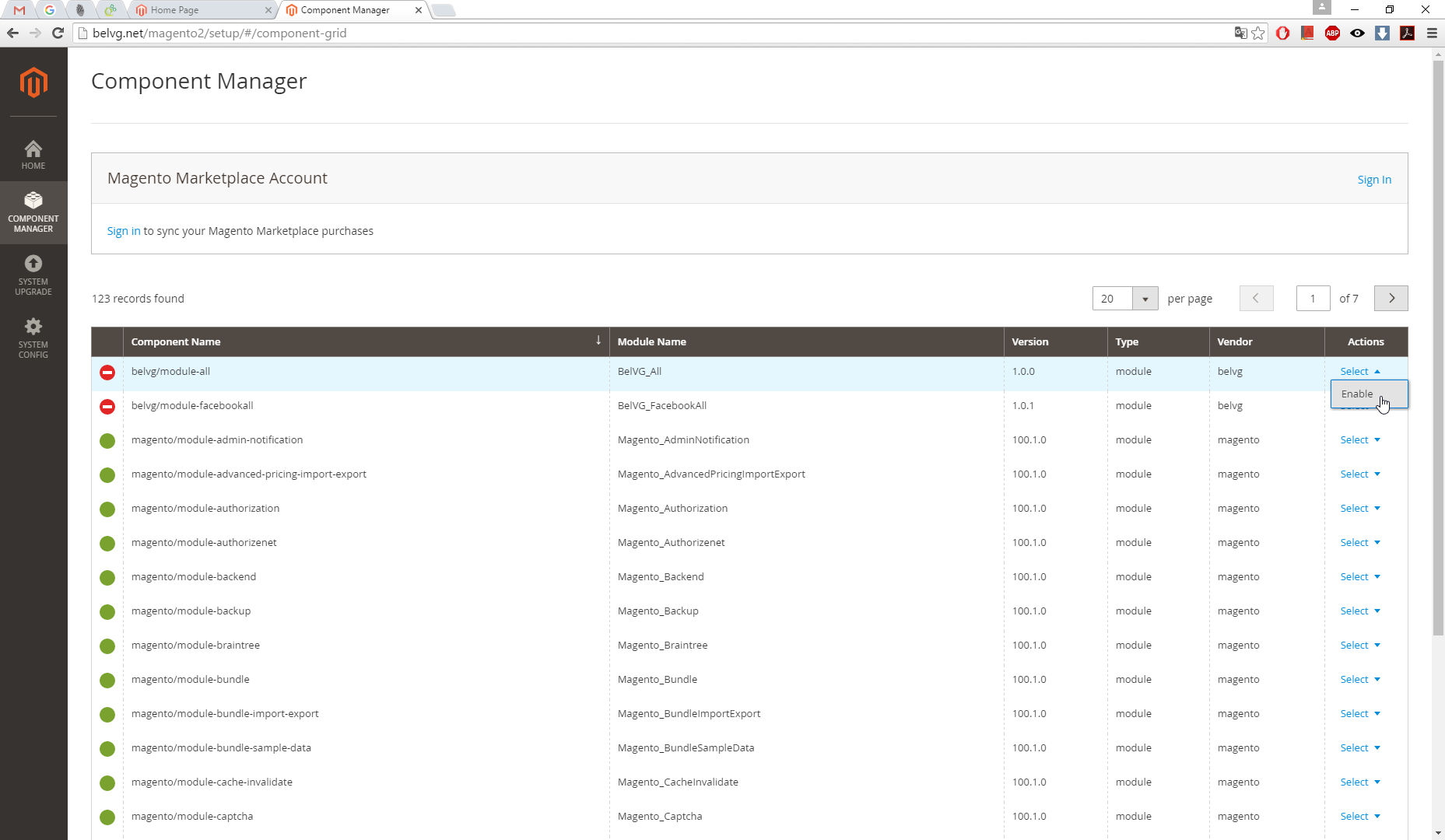This screenshot has width=1445, height=840.
Task: Click the Type column header
Action: [1158, 341]
